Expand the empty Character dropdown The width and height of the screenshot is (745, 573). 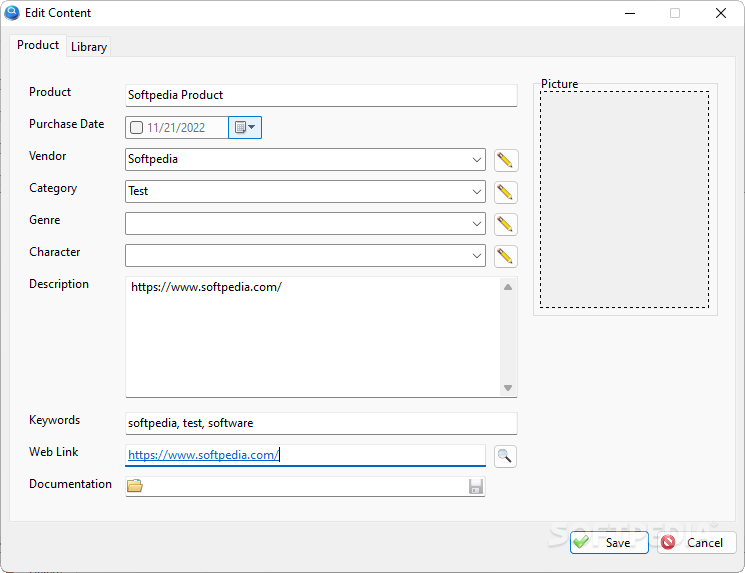pyautogui.click(x=477, y=256)
